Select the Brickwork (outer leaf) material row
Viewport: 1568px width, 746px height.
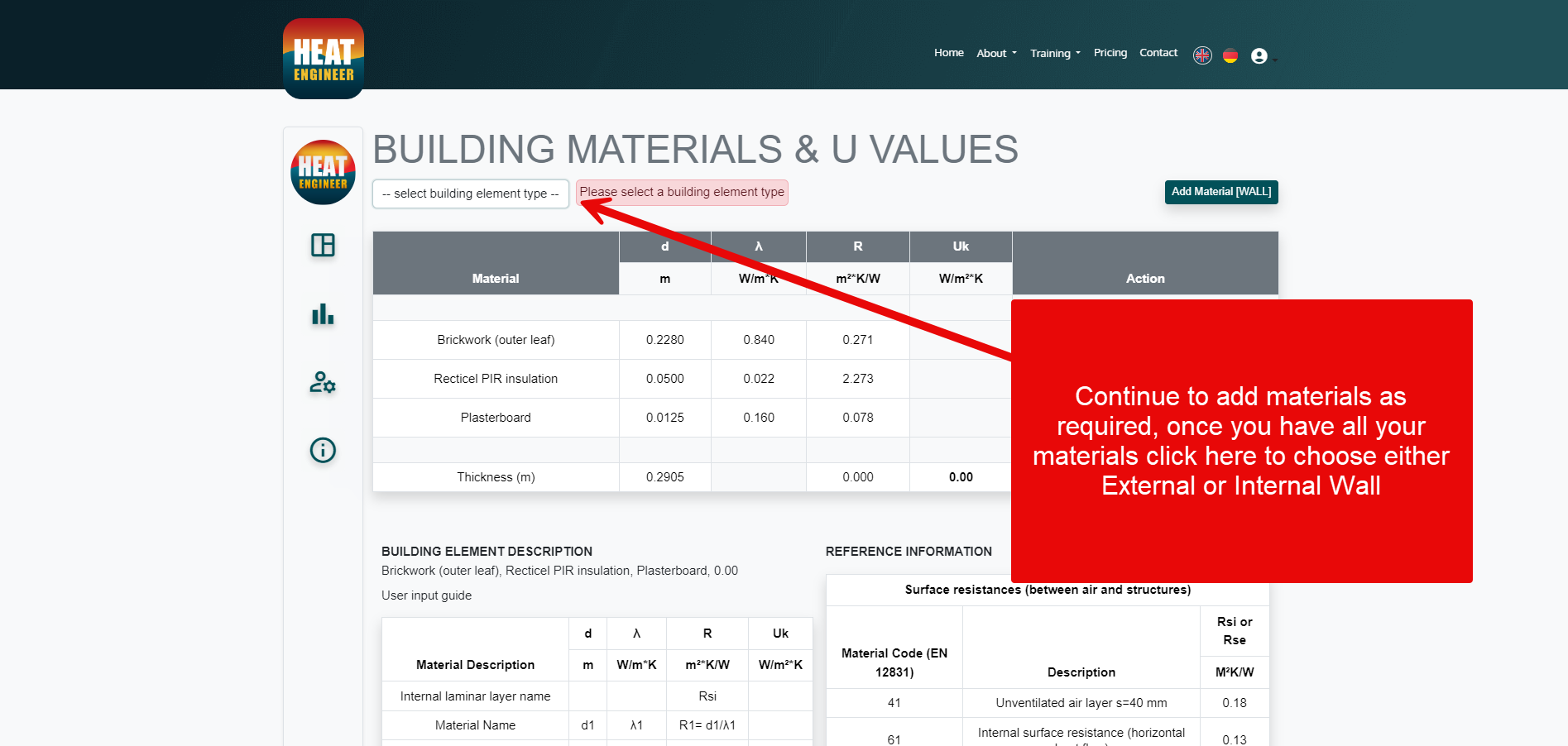pos(496,339)
